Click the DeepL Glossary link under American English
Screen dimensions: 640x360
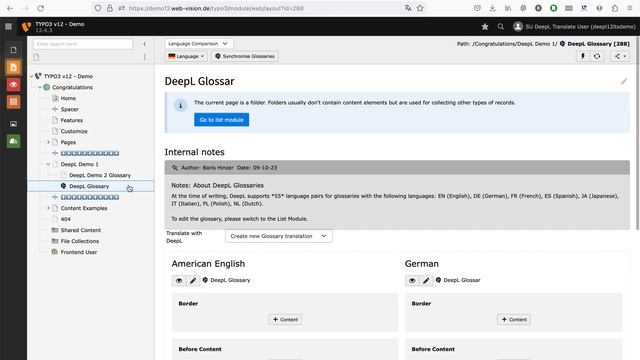[x=230, y=280]
